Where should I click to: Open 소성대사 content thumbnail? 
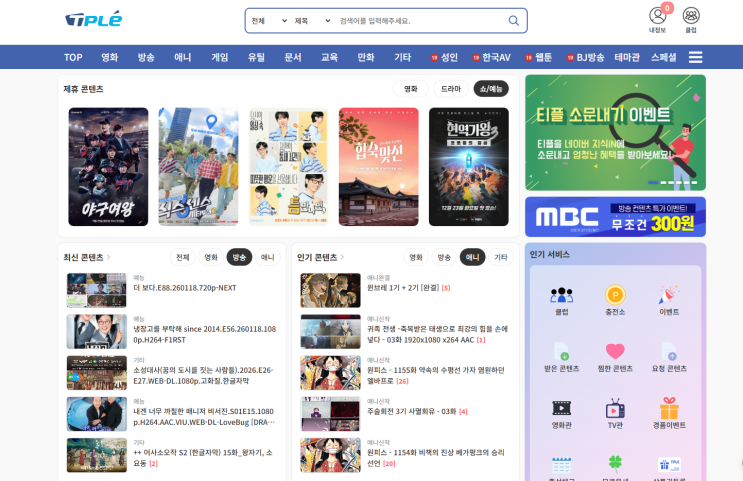(x=97, y=373)
